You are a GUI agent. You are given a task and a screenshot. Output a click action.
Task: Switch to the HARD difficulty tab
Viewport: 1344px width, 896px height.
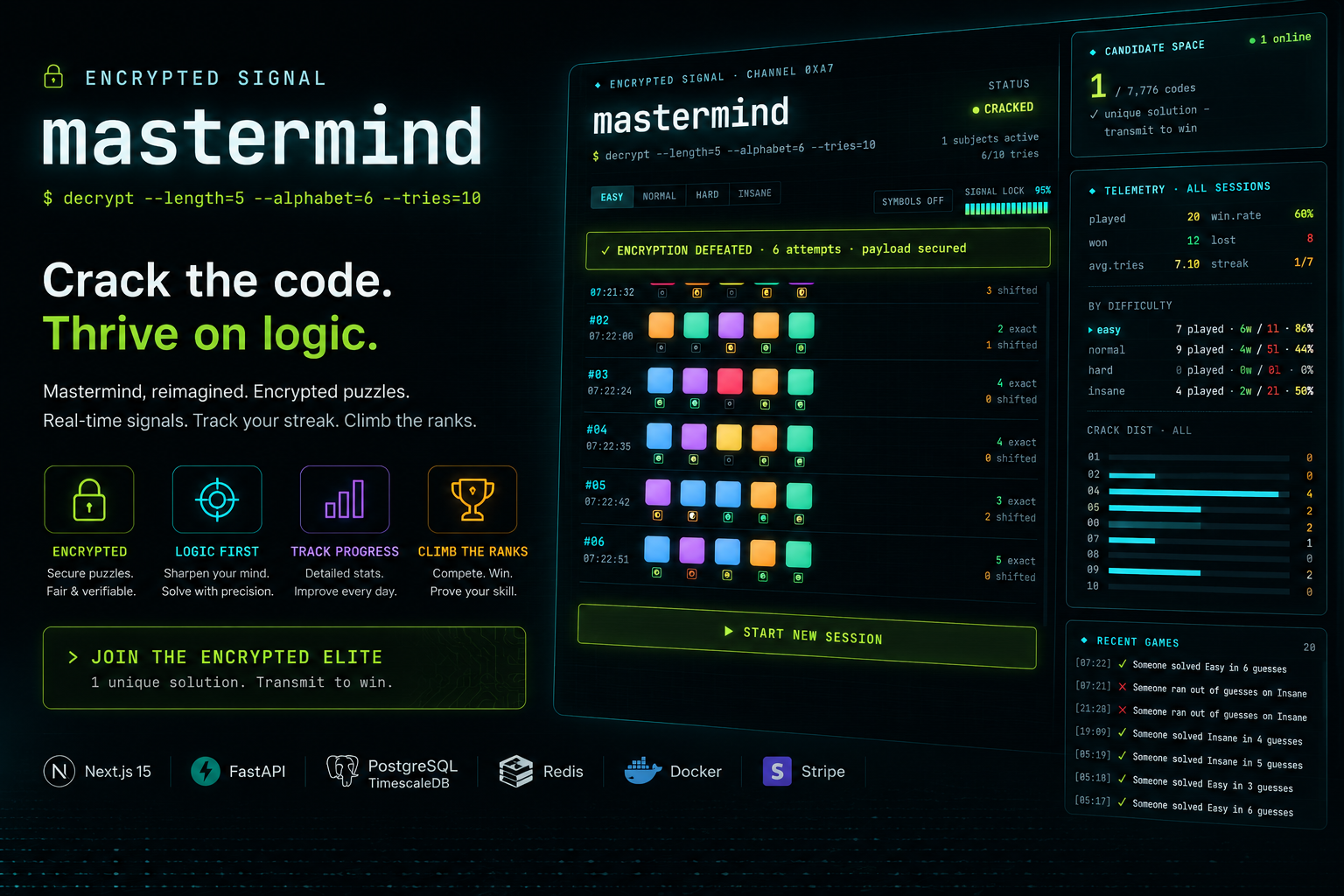[x=707, y=194]
